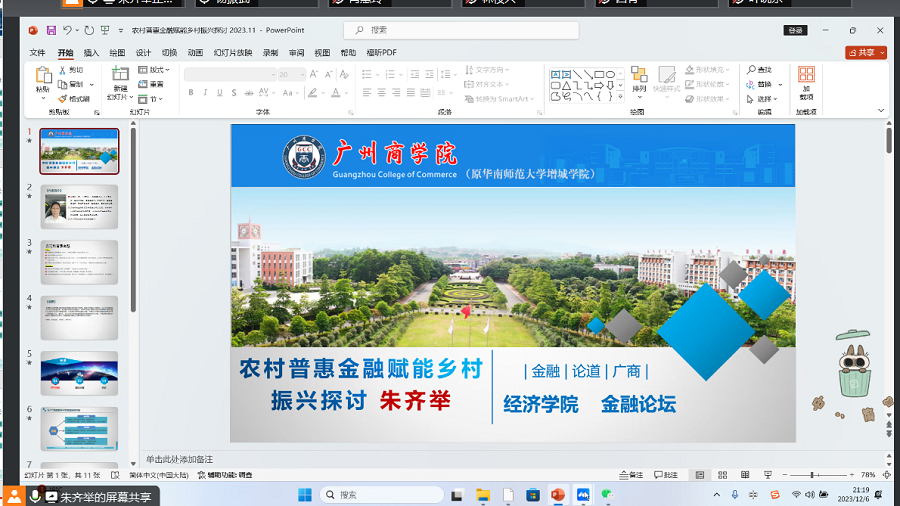Viewport: 900px width, 506px height.
Task: Switch to Normal view in status bar
Action: 700,475
